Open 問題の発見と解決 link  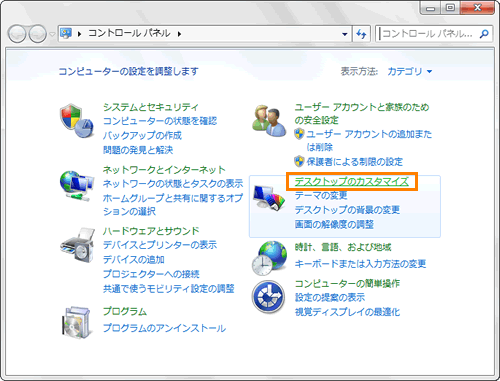[138, 150]
